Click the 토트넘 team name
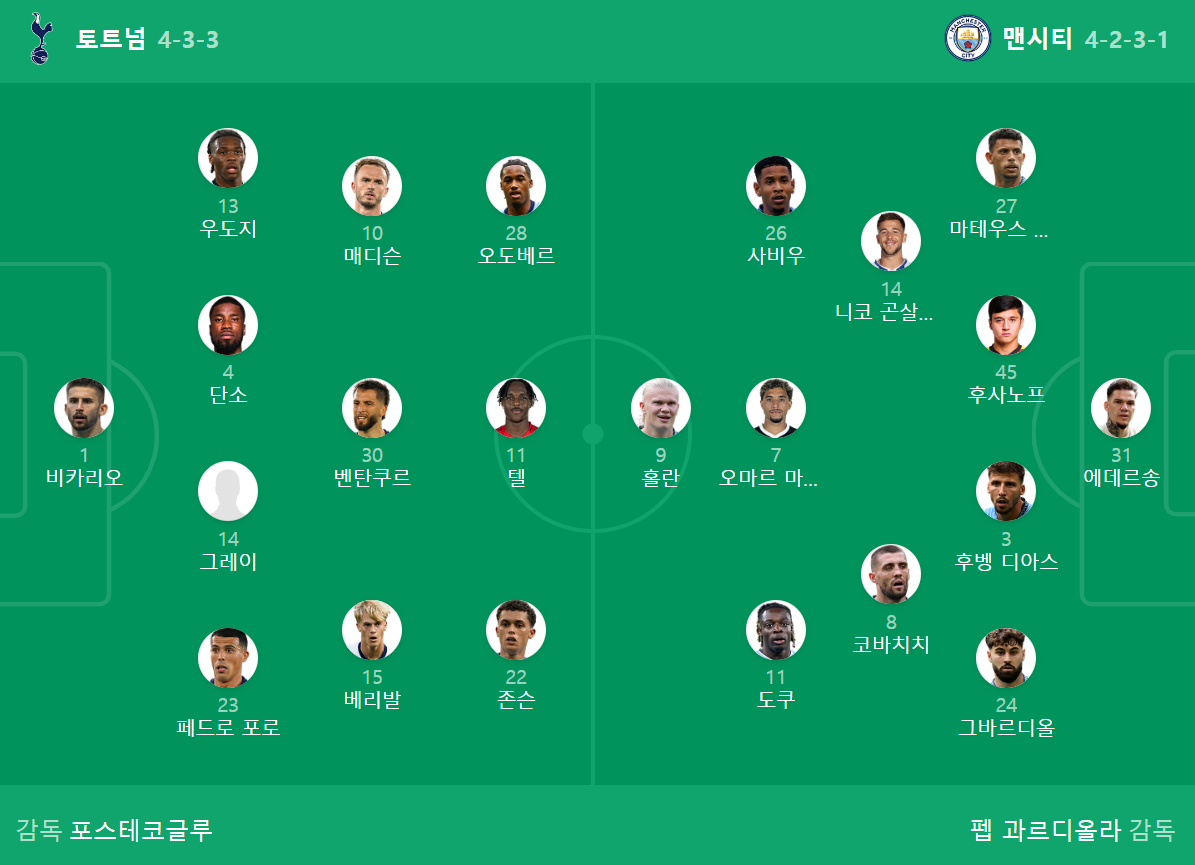The height and width of the screenshot is (865, 1195). coord(111,39)
